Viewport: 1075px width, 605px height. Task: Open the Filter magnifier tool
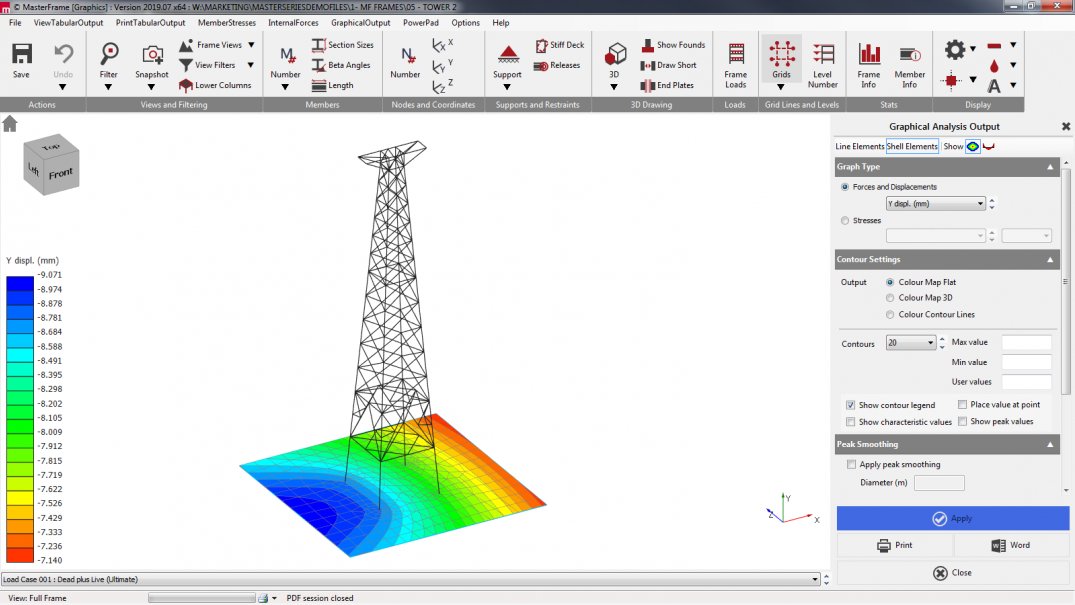click(x=108, y=55)
